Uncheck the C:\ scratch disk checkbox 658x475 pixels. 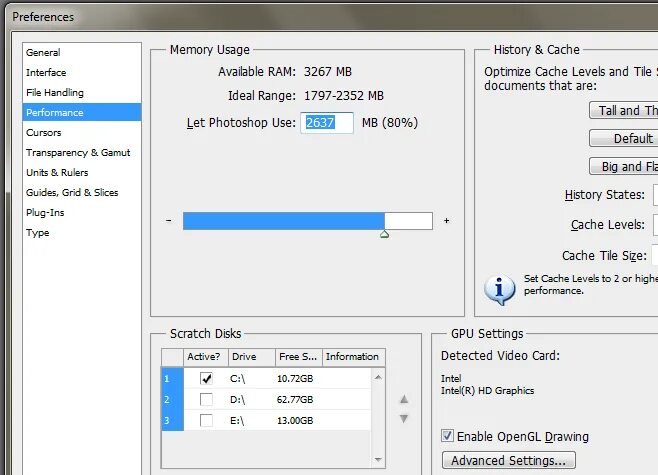pyautogui.click(x=206, y=378)
